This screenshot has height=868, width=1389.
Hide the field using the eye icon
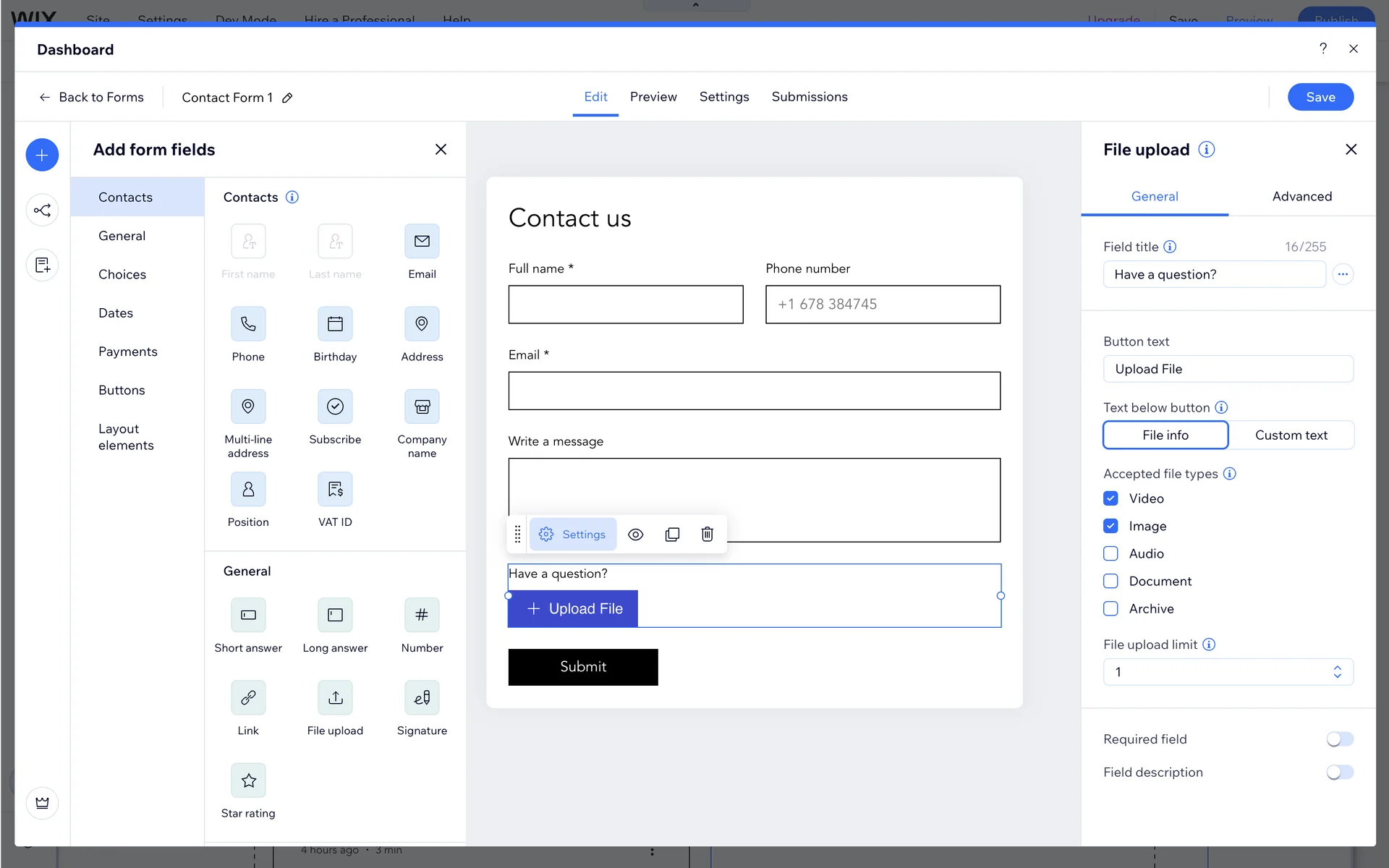[x=635, y=535]
